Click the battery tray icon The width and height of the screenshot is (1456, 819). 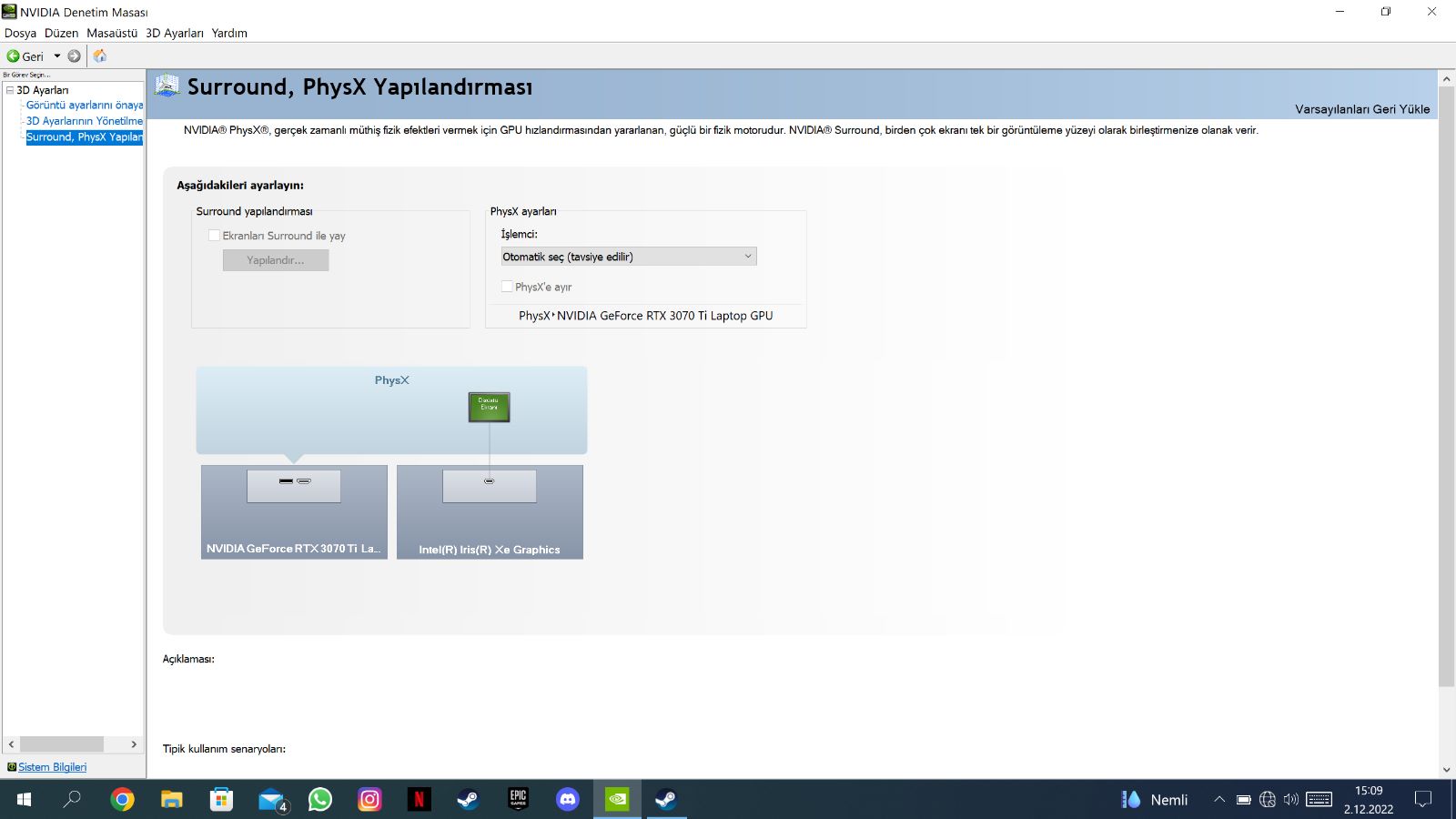pos(1244,800)
